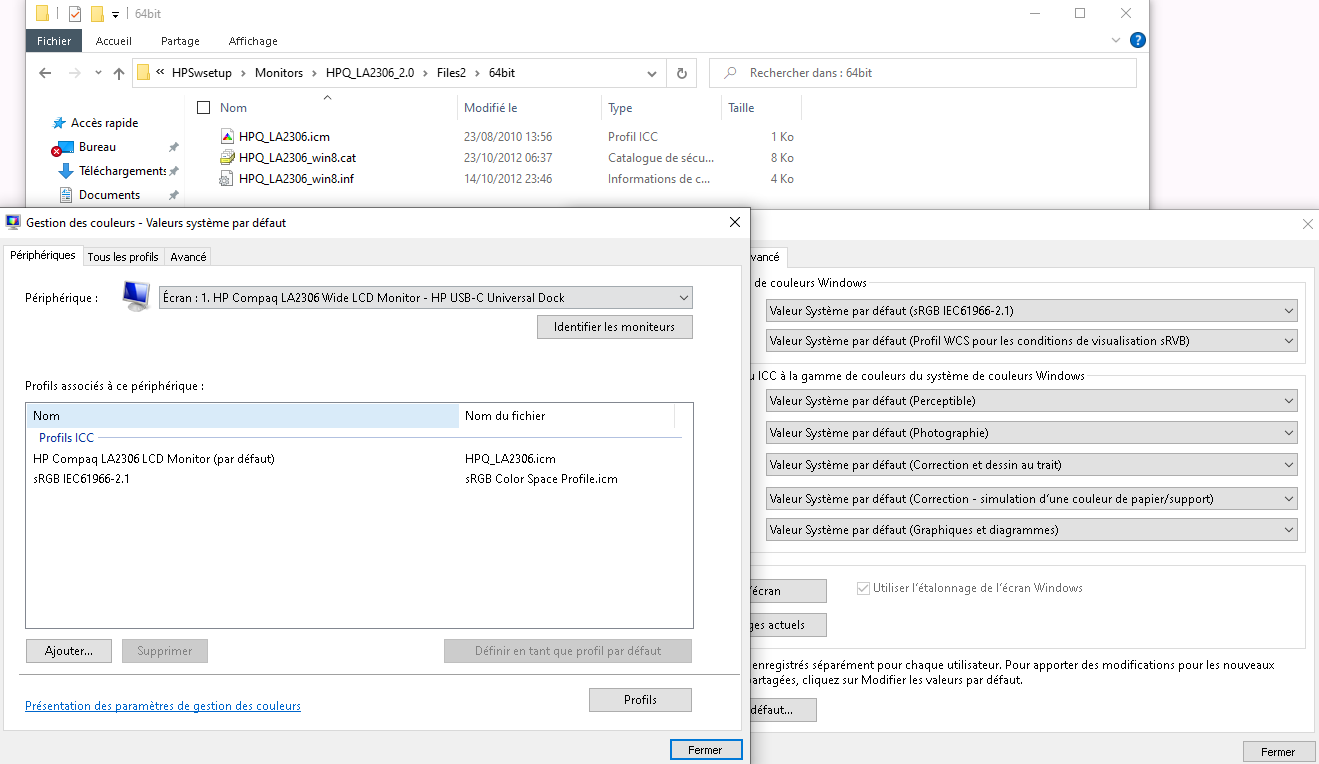This screenshot has width=1319, height=764.
Task: Click the back navigation arrow in Explorer
Action: coord(45,73)
